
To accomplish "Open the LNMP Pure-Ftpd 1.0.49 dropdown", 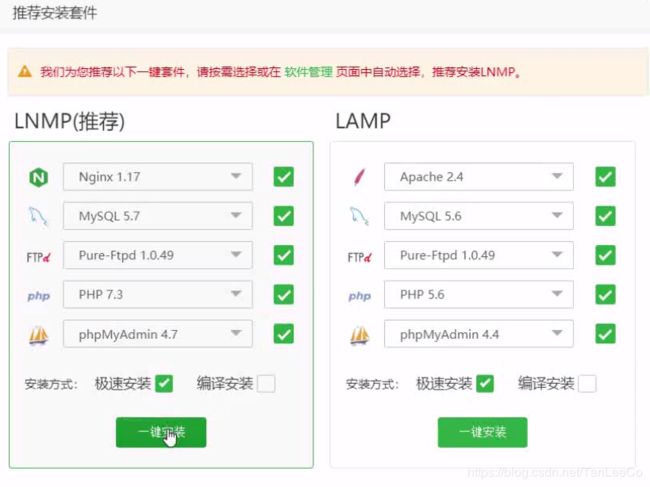I will pyautogui.click(x=158, y=255).
